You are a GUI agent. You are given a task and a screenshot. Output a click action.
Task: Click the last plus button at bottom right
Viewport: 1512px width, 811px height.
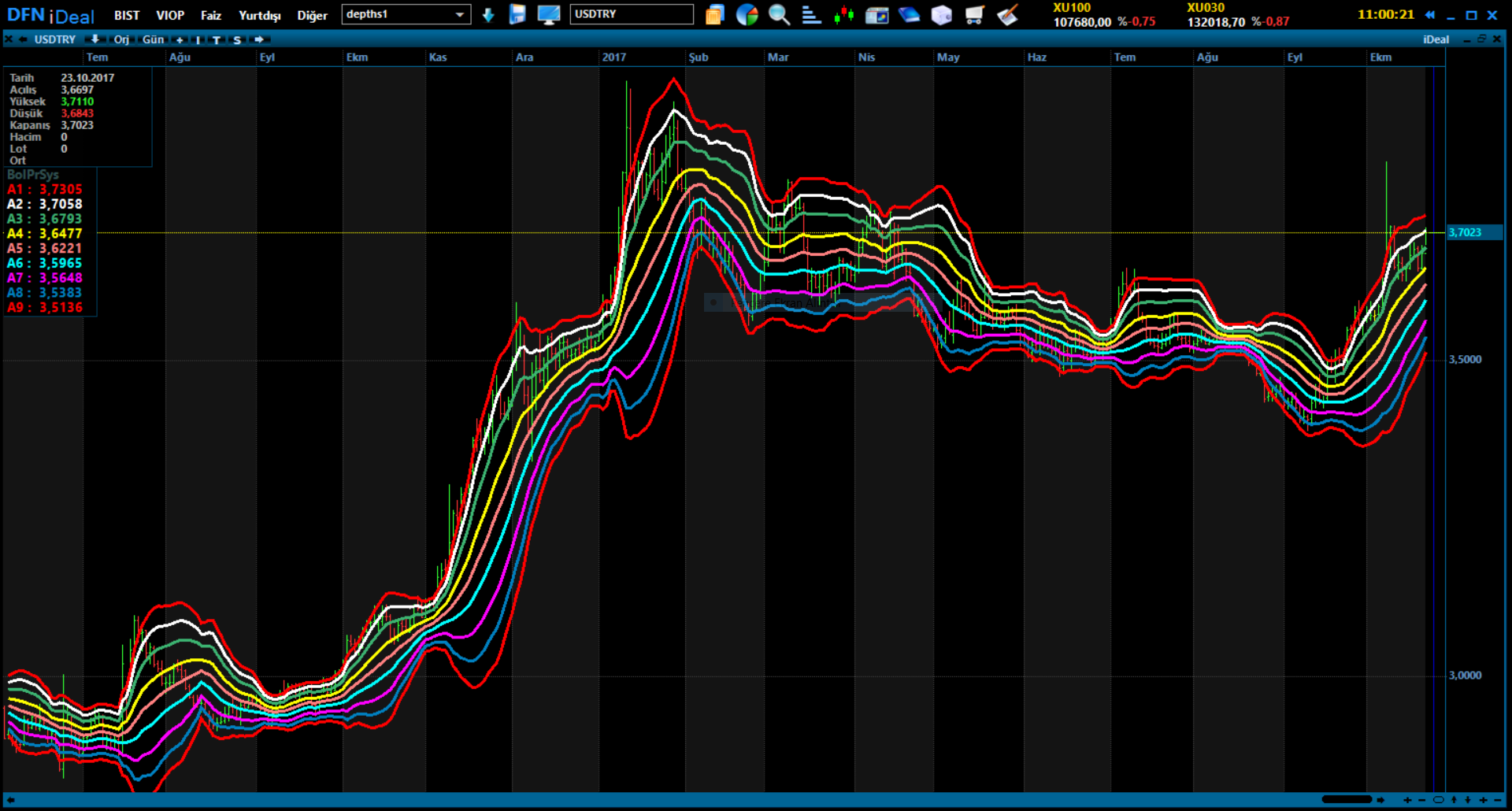pyautogui.click(x=1484, y=800)
